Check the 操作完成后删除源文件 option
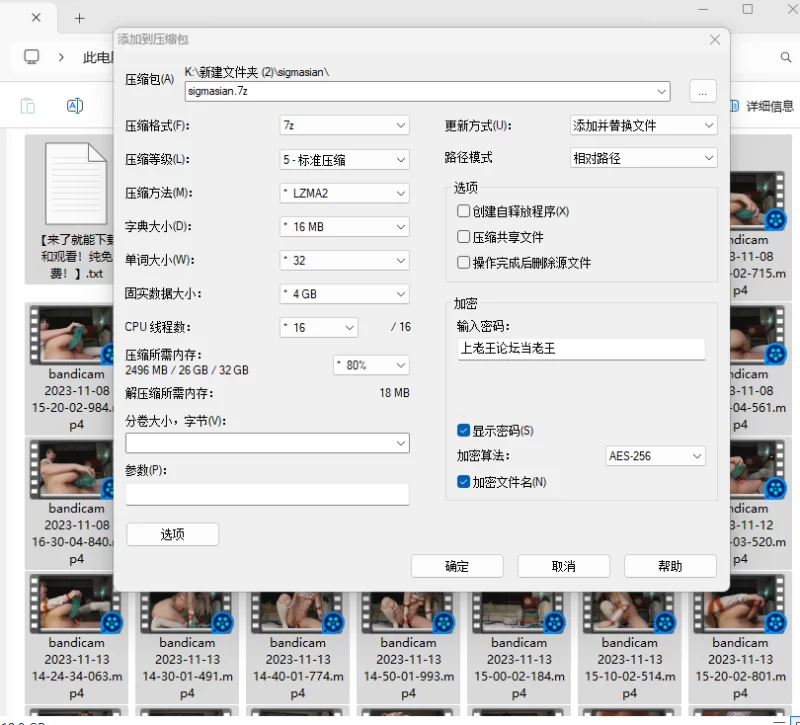 coord(464,263)
